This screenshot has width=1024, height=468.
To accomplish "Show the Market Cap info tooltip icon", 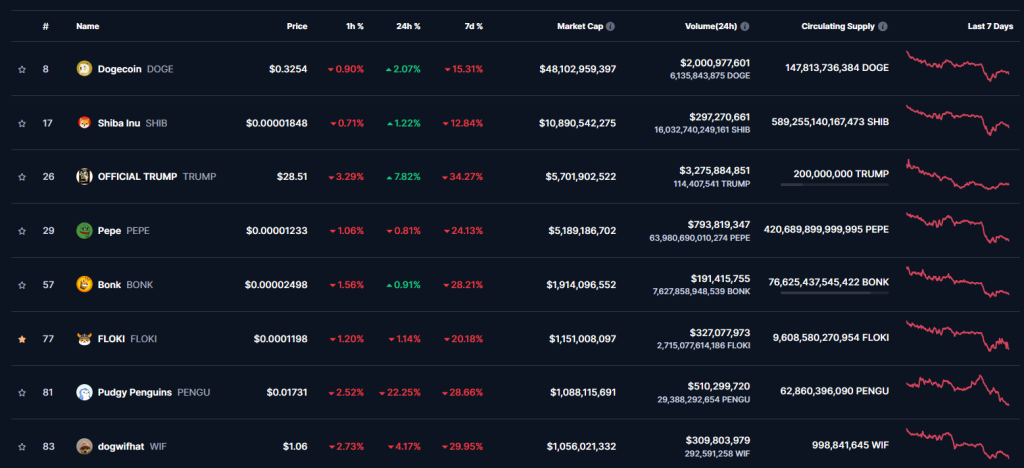I will (x=610, y=27).
